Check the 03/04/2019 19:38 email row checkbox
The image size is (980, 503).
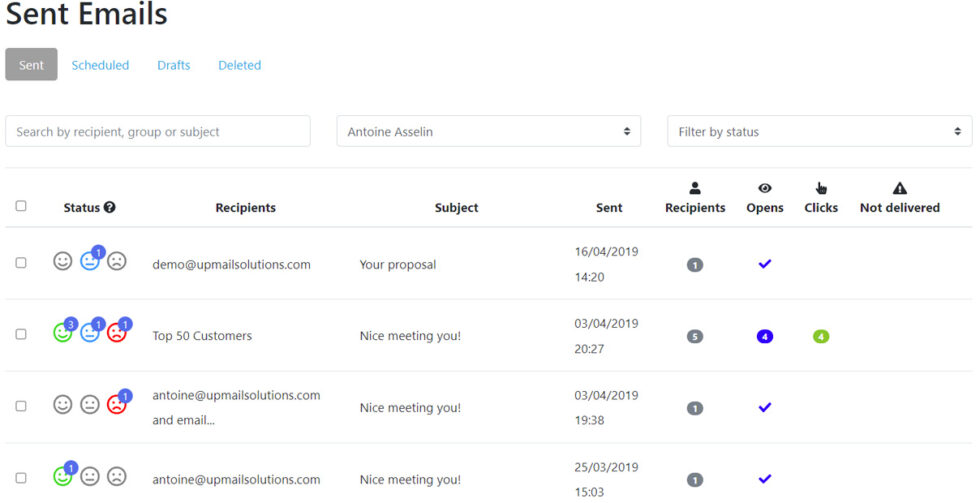[21, 406]
